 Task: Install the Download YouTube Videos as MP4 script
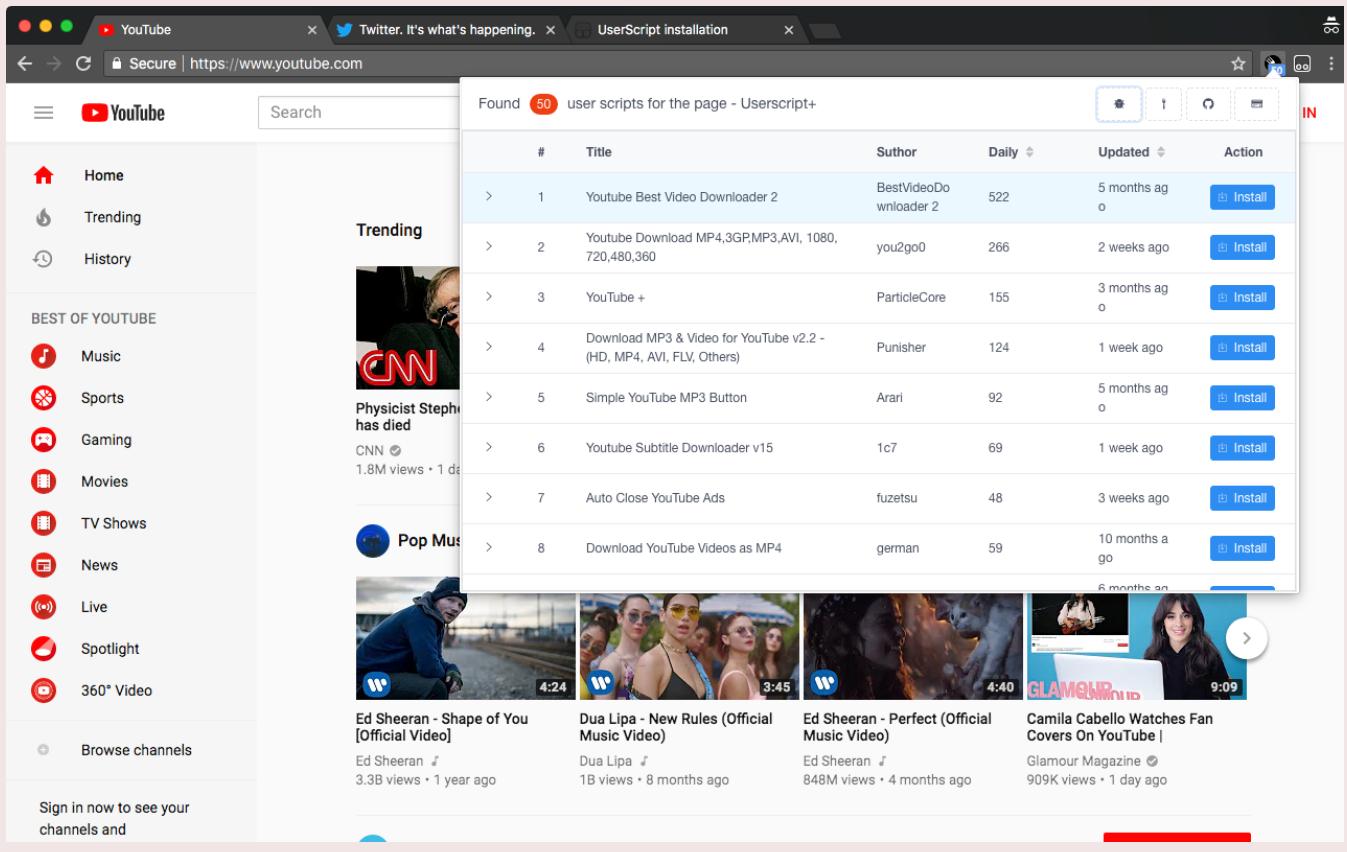[1242, 548]
